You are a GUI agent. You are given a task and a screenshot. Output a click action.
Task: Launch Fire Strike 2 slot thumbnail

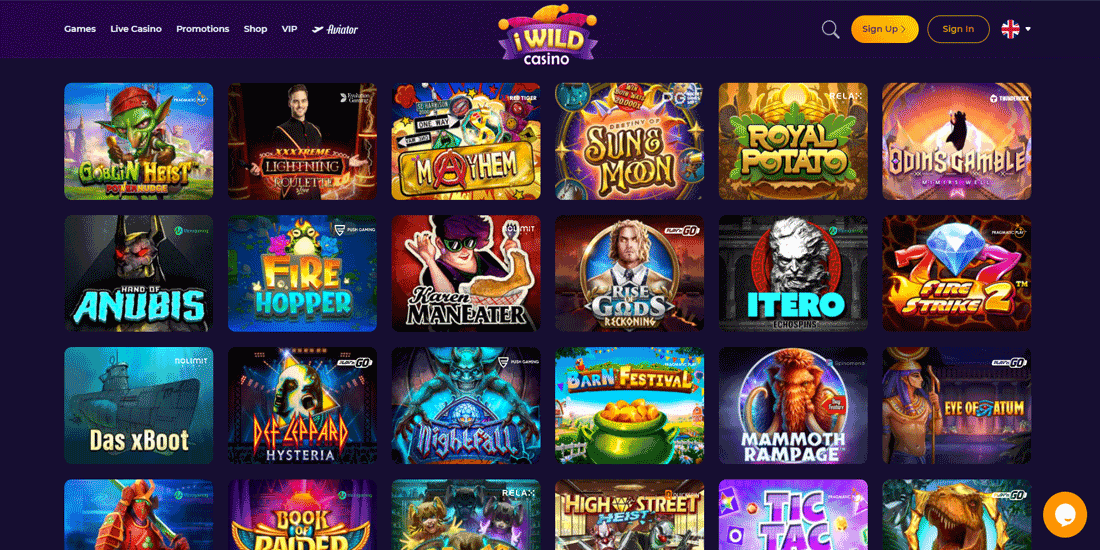(957, 274)
